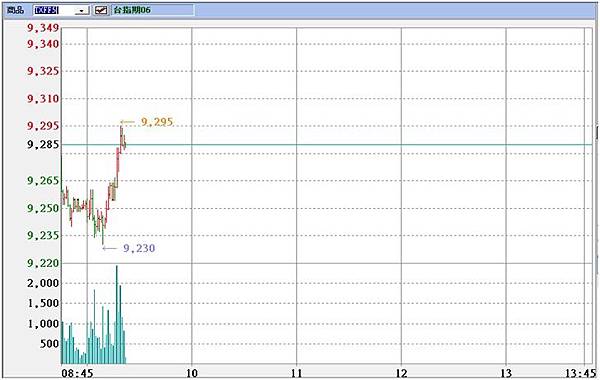The image size is (600, 380).
Task: Click the 08:45 start time label
Action: (x=77, y=373)
